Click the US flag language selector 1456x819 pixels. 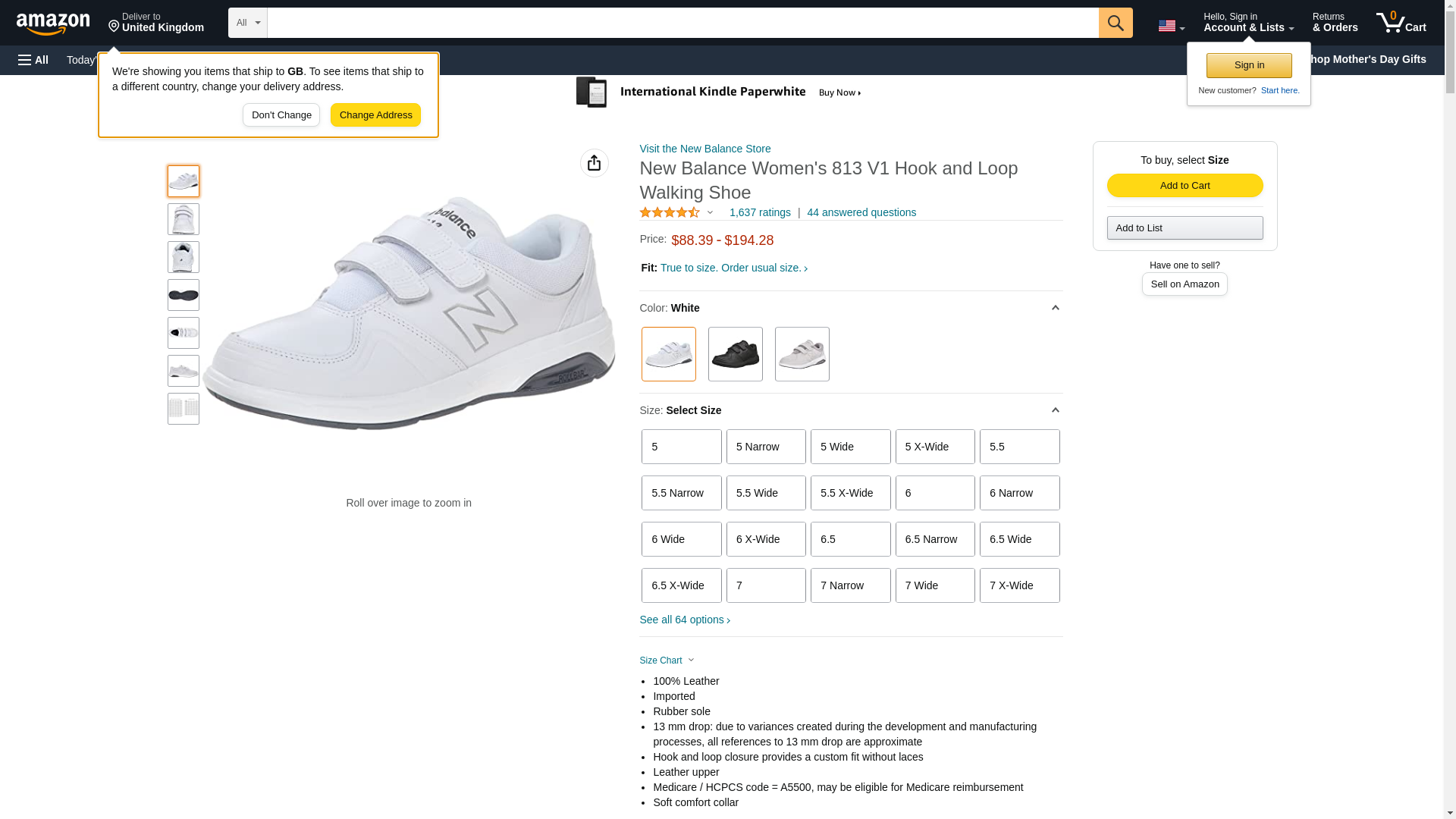1171,26
